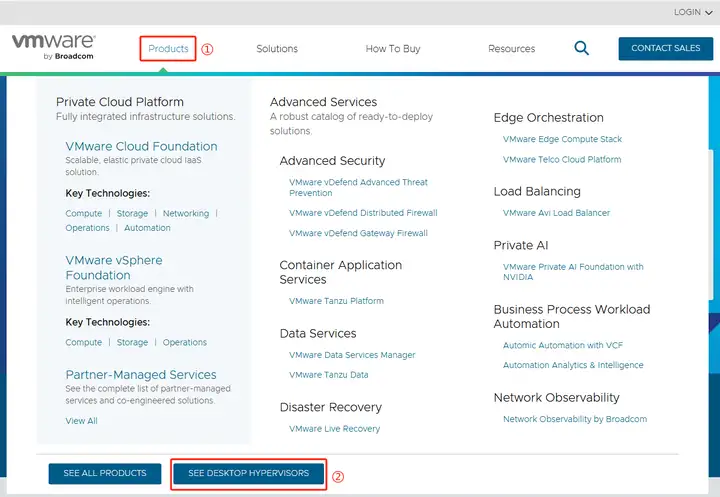Click Container Application Services heading

click(341, 272)
